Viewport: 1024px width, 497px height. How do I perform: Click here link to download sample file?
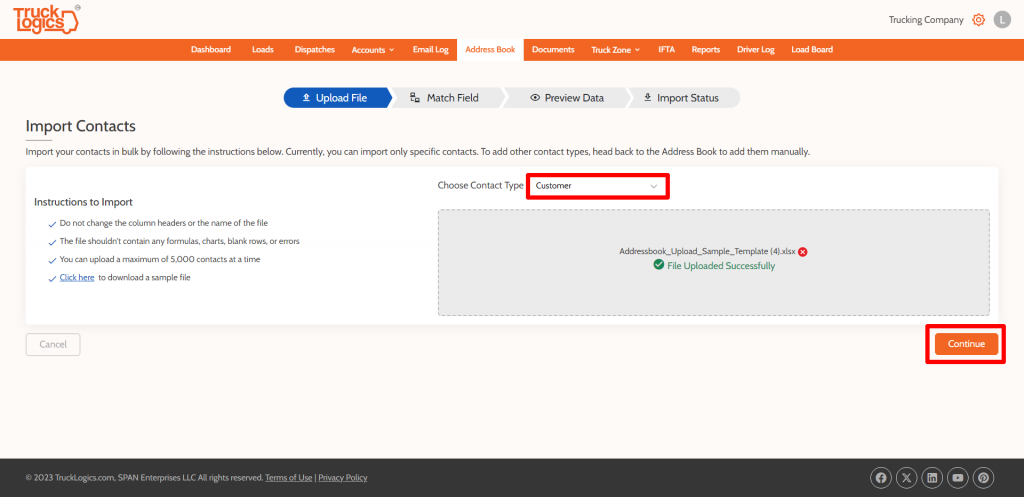click(77, 278)
